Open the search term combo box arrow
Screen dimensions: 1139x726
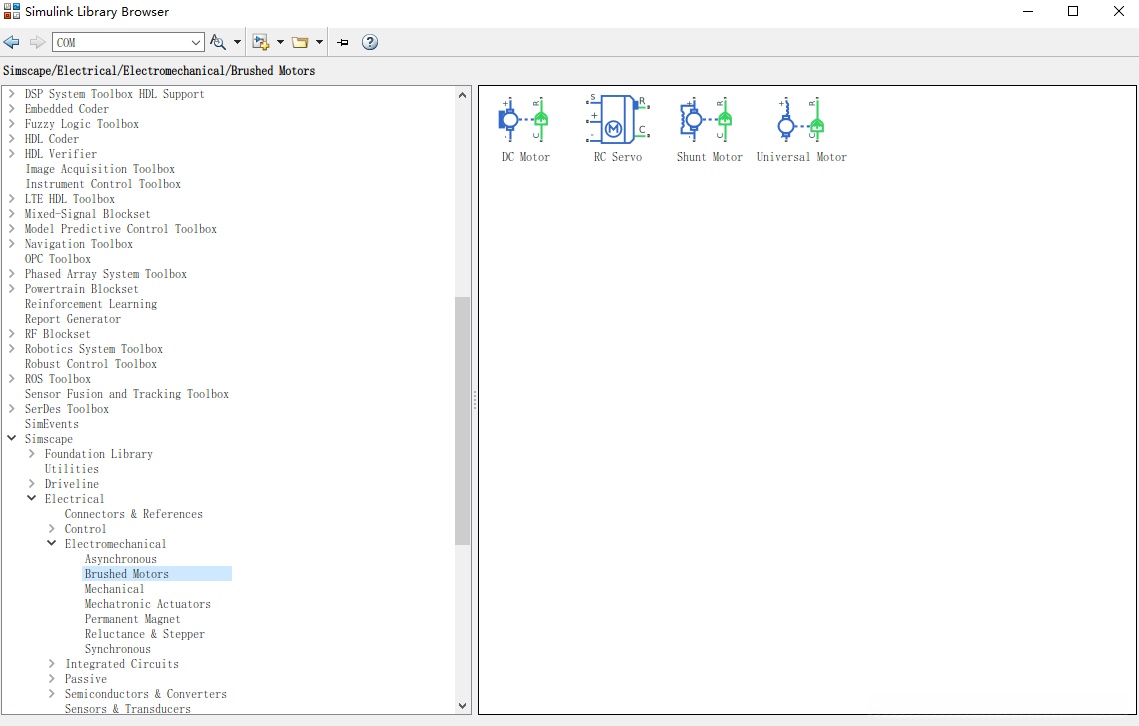coord(195,42)
